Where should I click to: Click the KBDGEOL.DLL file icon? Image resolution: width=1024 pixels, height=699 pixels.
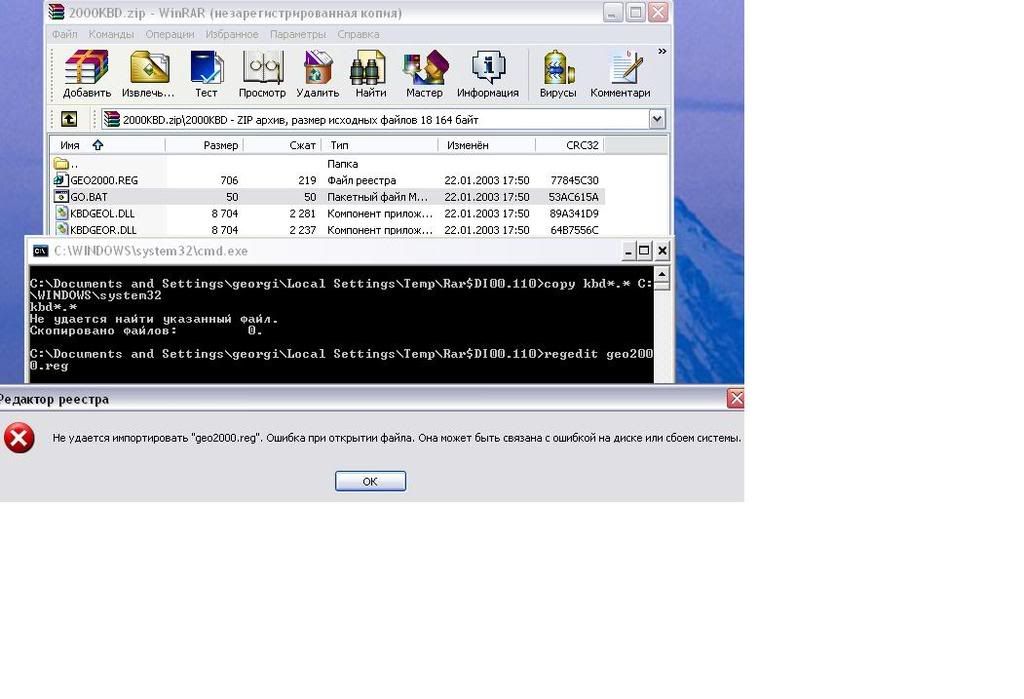click(61, 213)
